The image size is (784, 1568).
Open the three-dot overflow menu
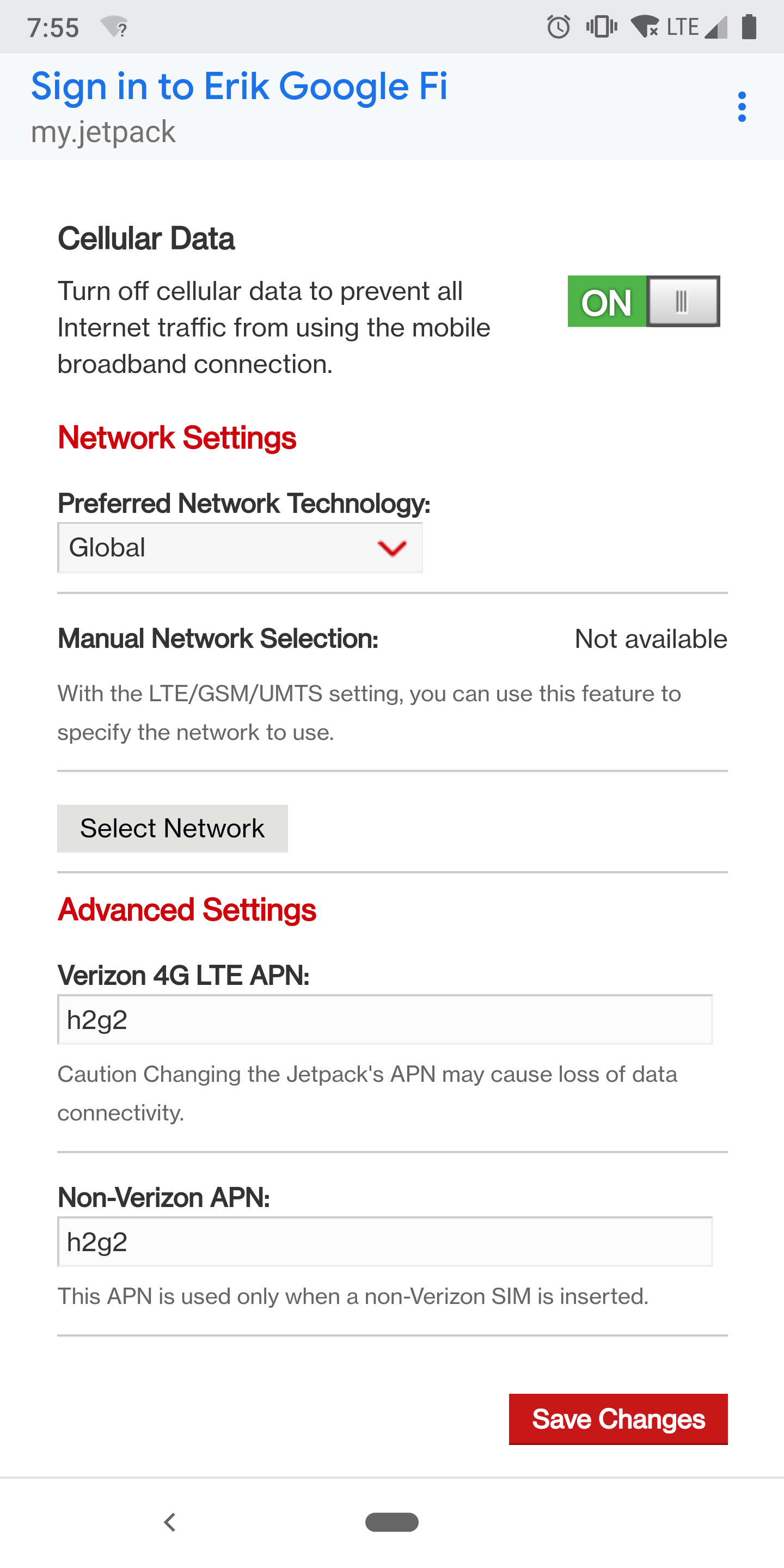click(x=742, y=107)
